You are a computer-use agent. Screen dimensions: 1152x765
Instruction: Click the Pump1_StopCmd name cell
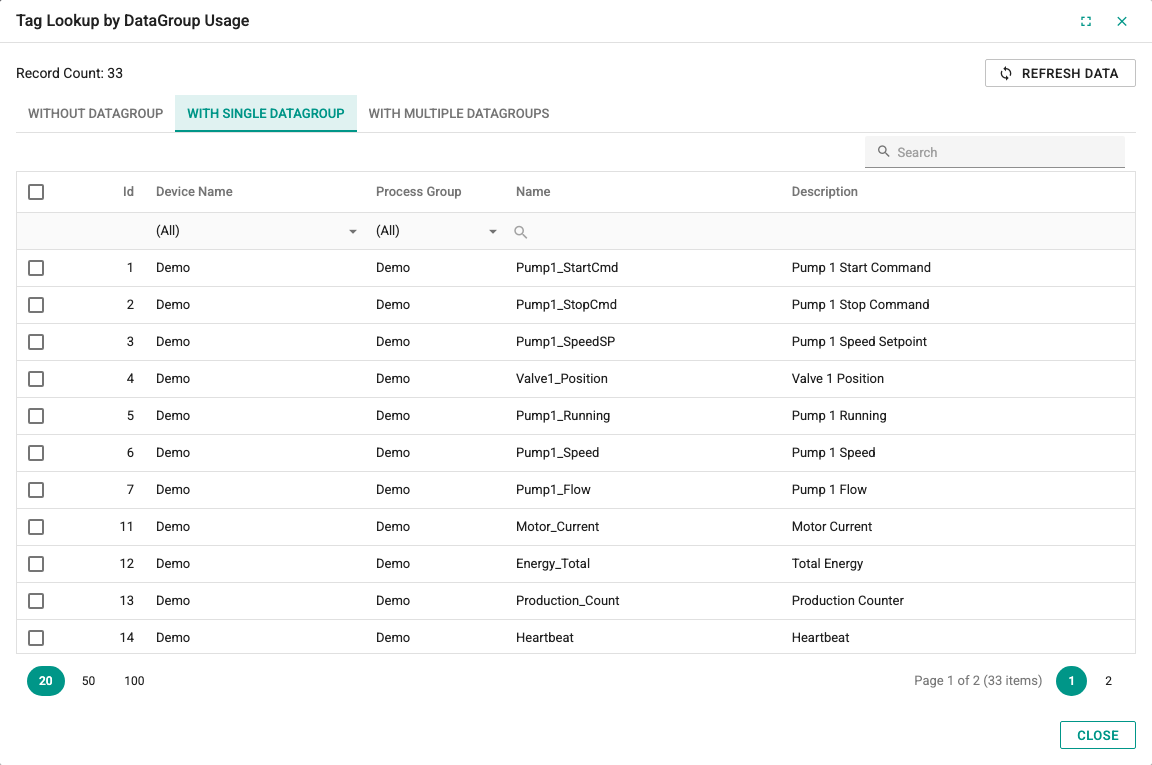point(566,304)
